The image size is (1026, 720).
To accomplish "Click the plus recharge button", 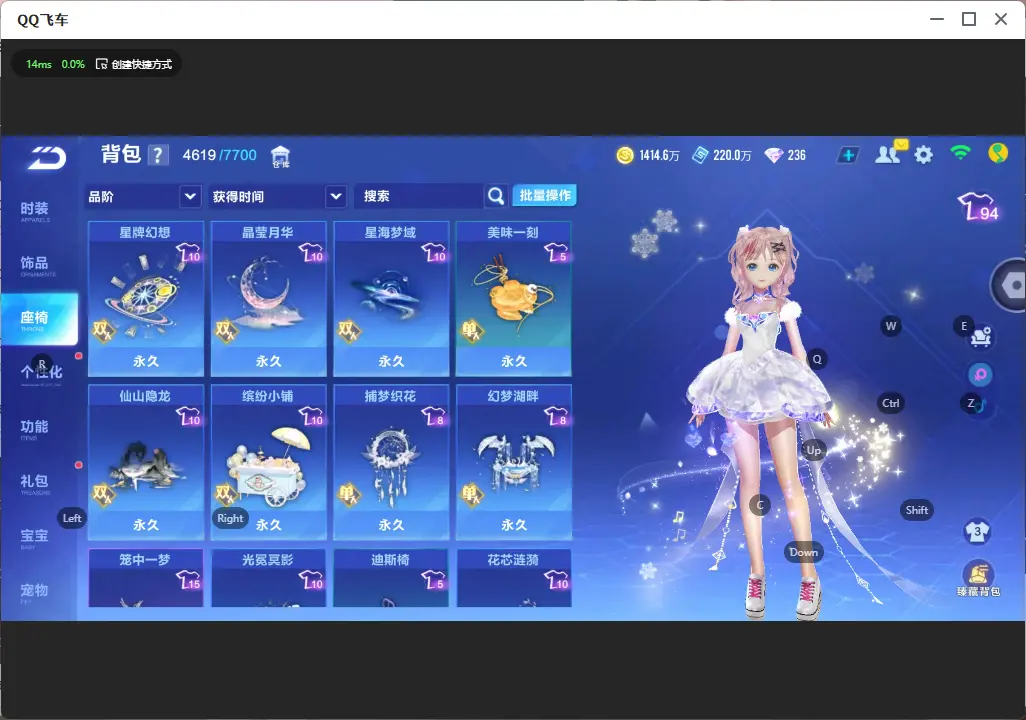I will click(x=848, y=155).
